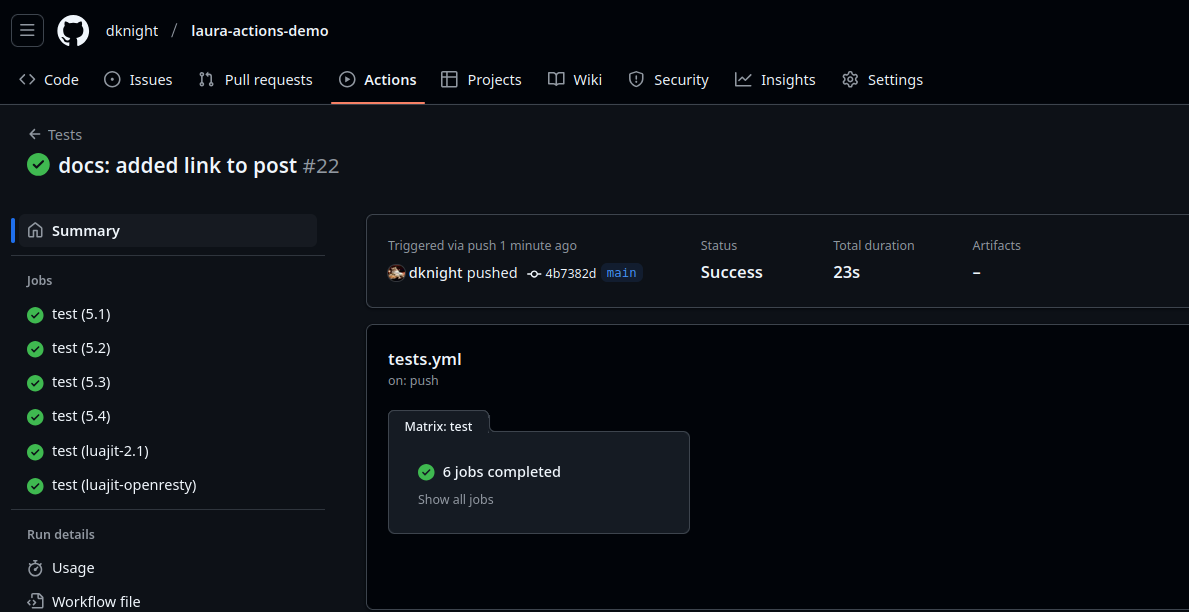Click the Settings gear icon
This screenshot has width=1189, height=612.
[x=850, y=80]
